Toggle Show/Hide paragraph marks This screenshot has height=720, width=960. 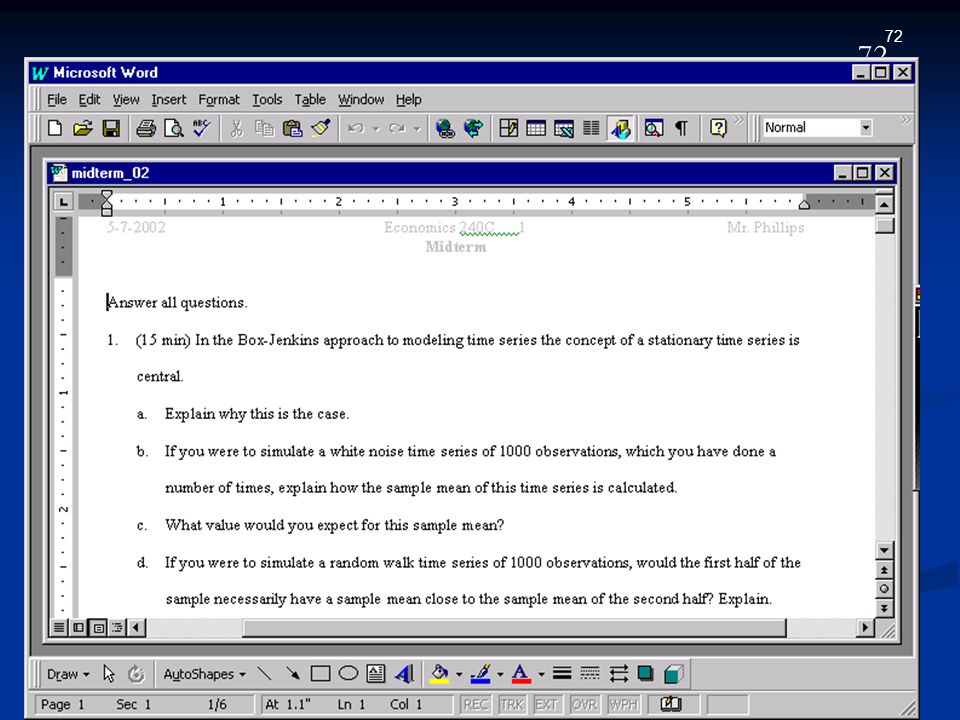pos(681,128)
